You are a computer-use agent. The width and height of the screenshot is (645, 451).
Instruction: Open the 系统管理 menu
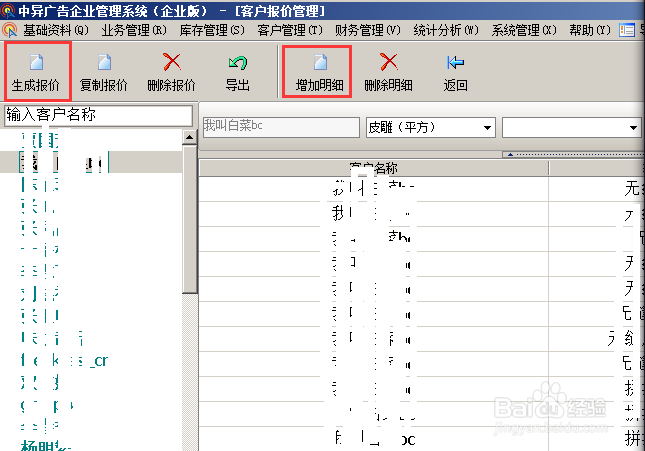tap(524, 30)
